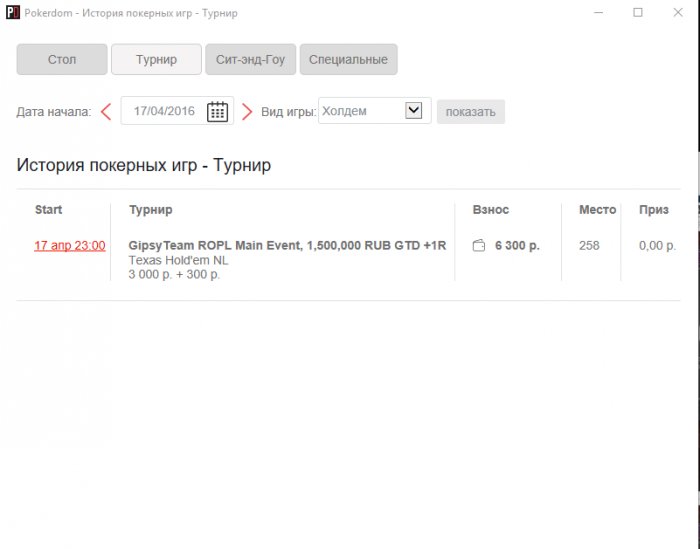Click the История покерных игр - Турнир heading

[143, 165]
